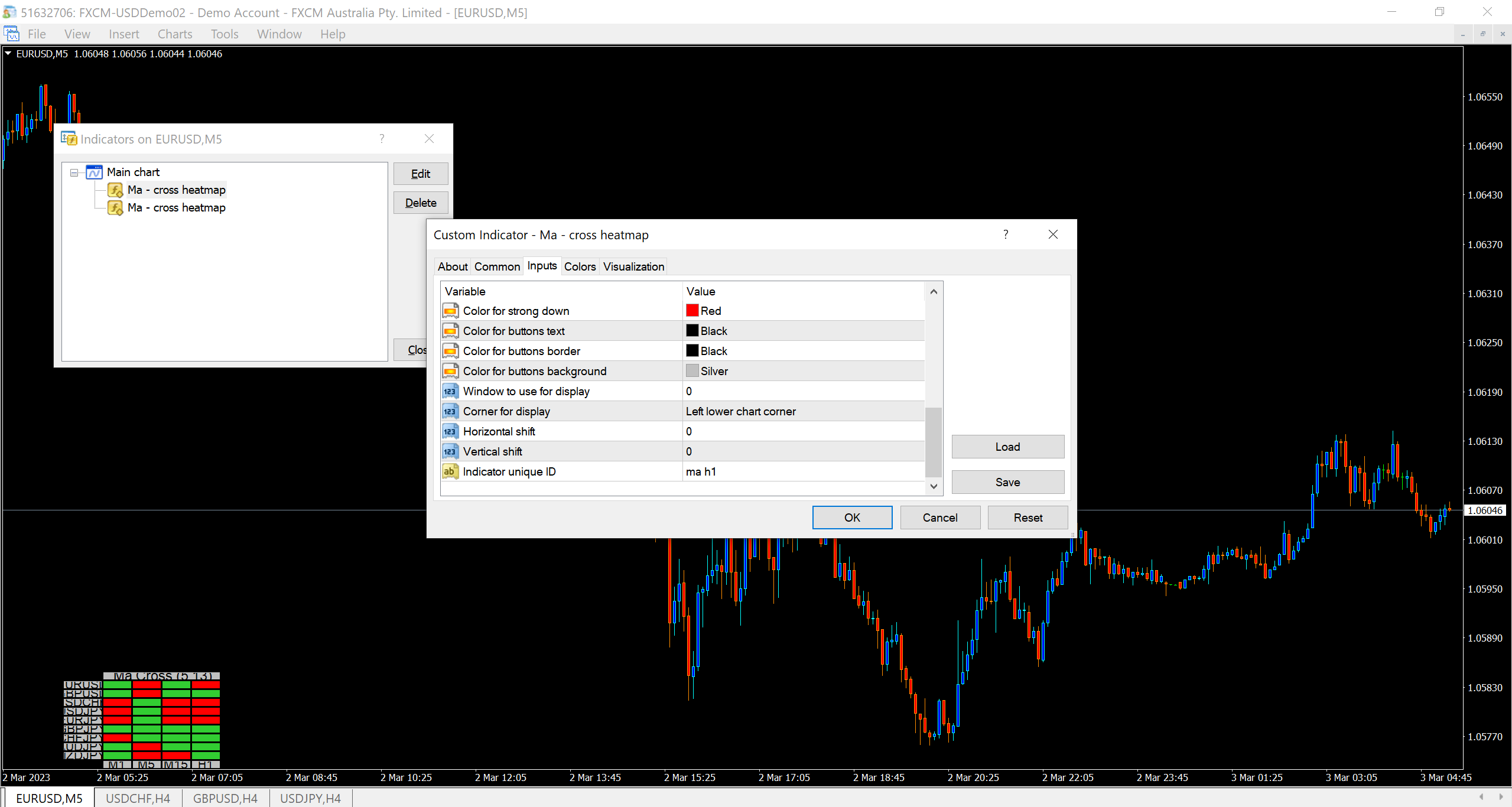Click the Indicator unique ID string icon
This screenshot has width=1512, height=807.
click(450, 471)
